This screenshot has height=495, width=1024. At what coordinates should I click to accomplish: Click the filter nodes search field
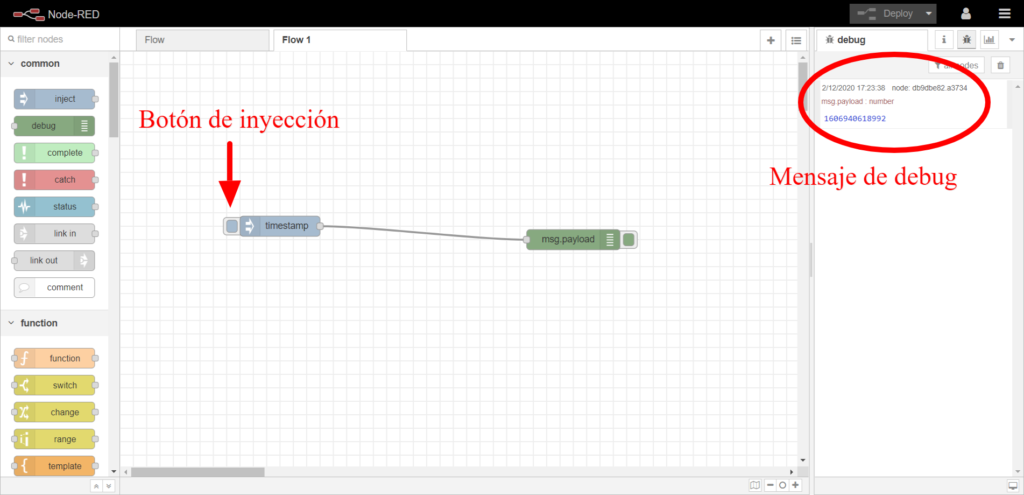(x=59, y=39)
